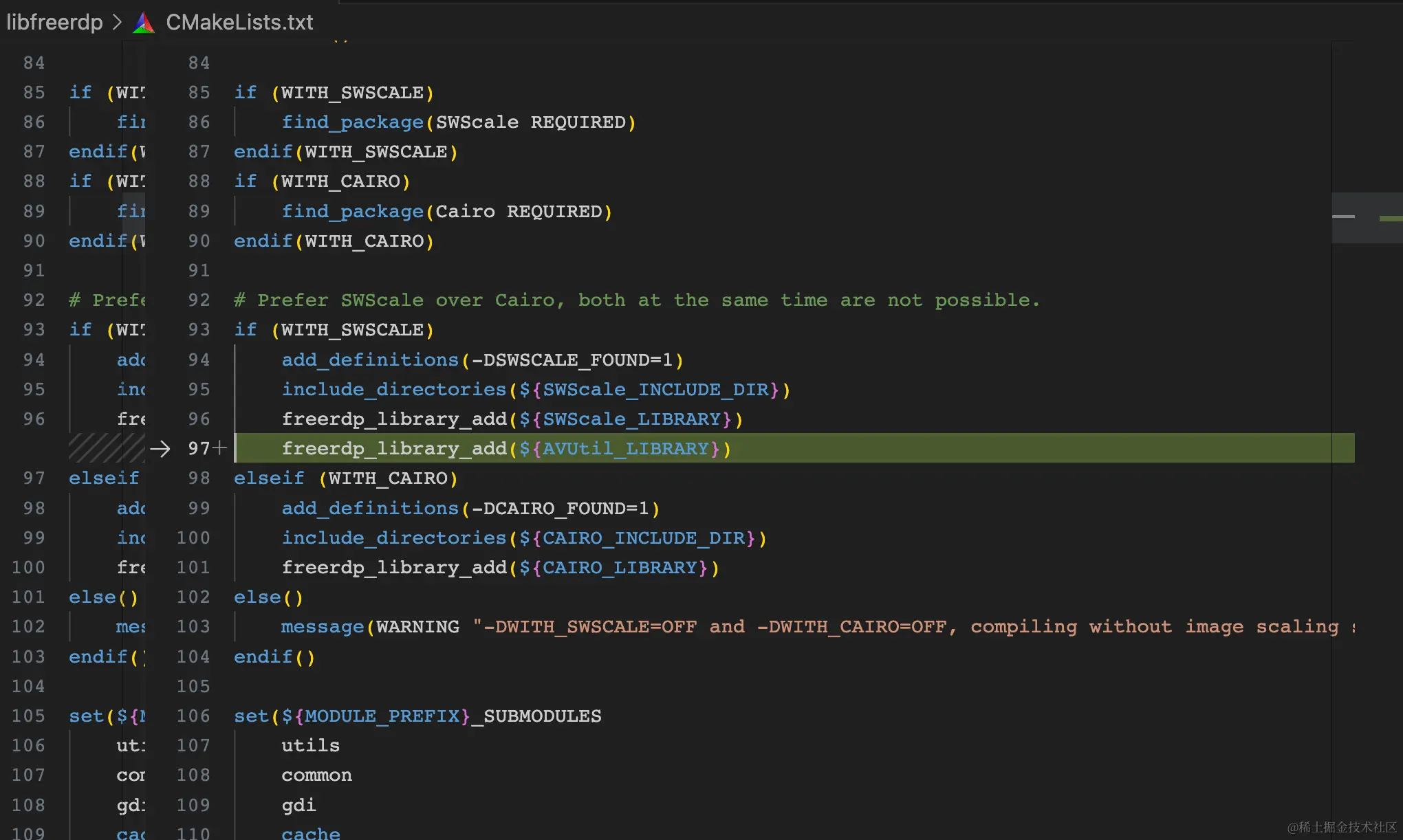This screenshot has height=840, width=1403.
Task: Click the green added-line marker in overview ruler
Action: (x=1391, y=219)
